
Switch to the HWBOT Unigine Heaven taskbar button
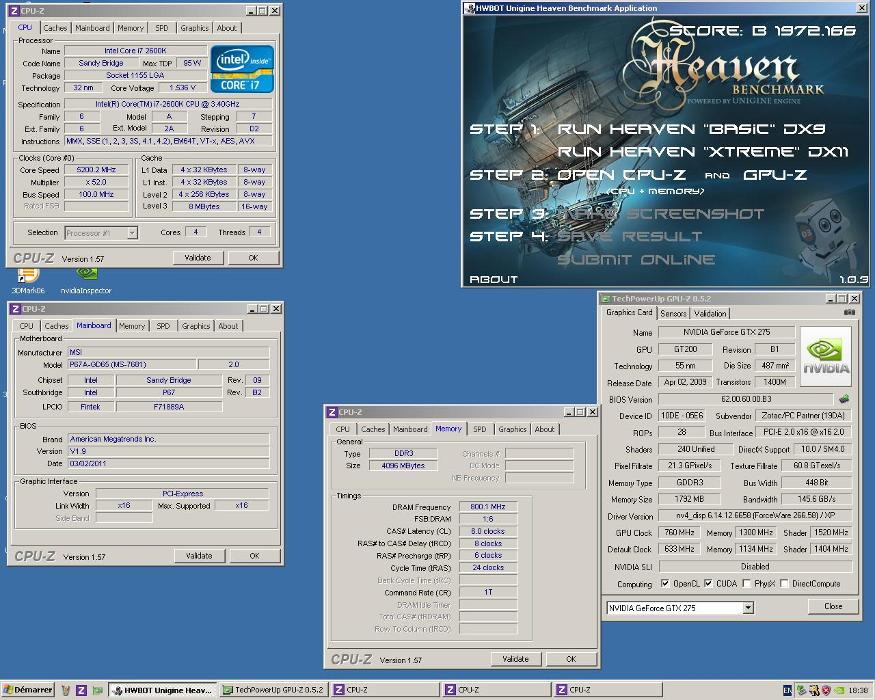(162, 691)
